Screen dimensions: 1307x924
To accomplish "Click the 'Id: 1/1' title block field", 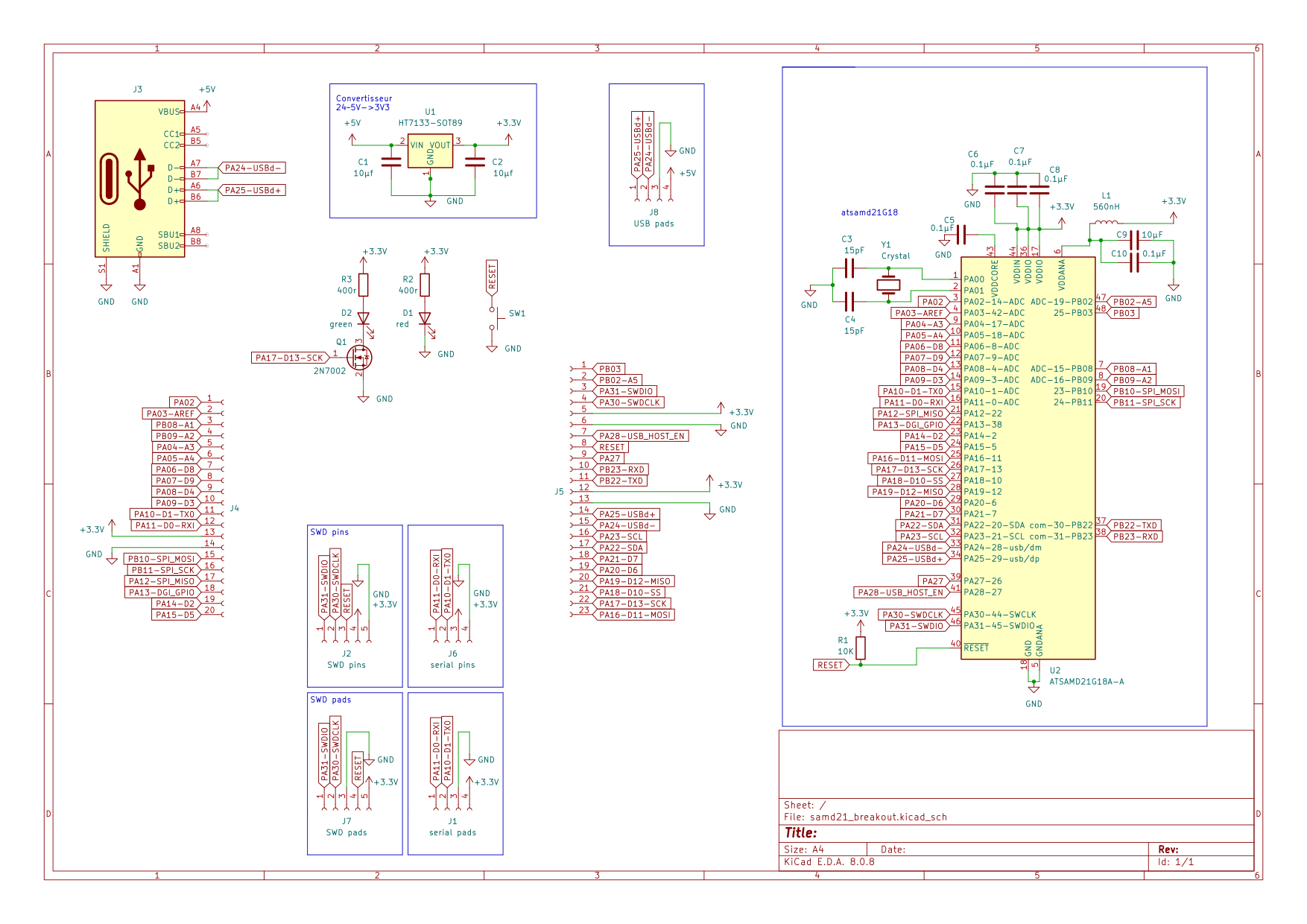I will tap(1176, 862).
